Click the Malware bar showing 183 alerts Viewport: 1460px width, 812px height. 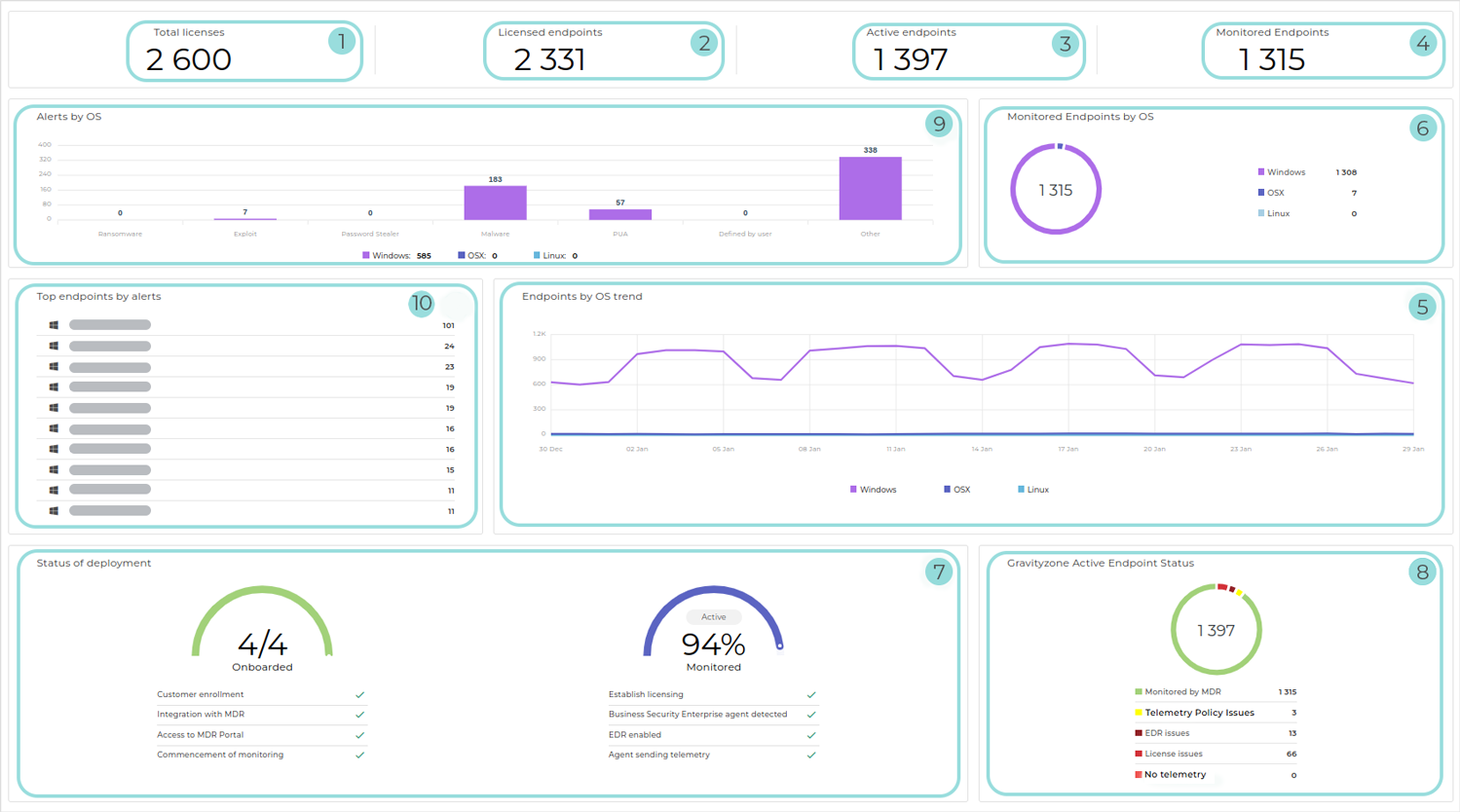(495, 203)
